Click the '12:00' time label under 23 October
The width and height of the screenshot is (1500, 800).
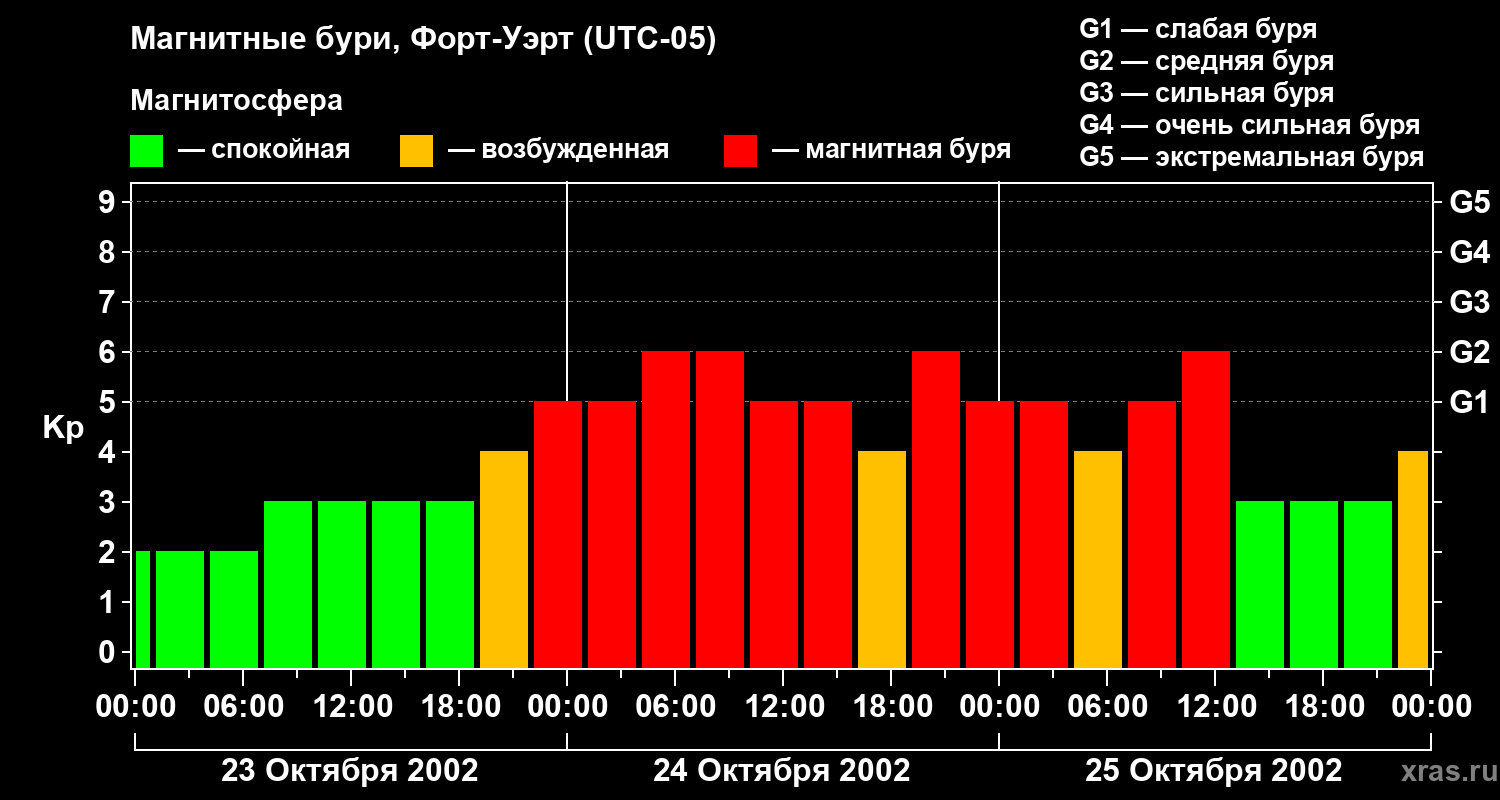click(351, 706)
